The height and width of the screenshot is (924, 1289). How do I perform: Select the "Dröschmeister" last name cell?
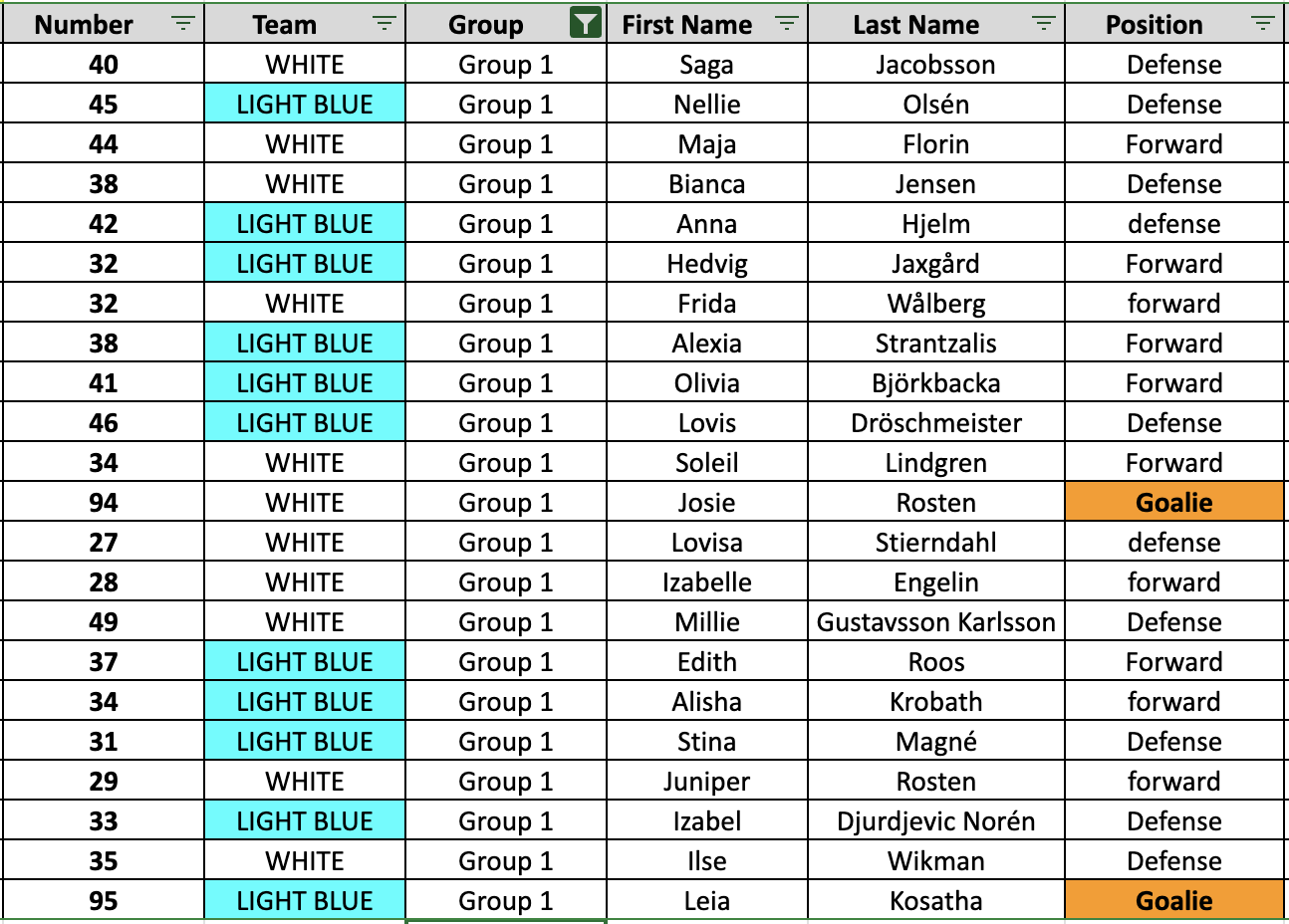tap(935, 423)
